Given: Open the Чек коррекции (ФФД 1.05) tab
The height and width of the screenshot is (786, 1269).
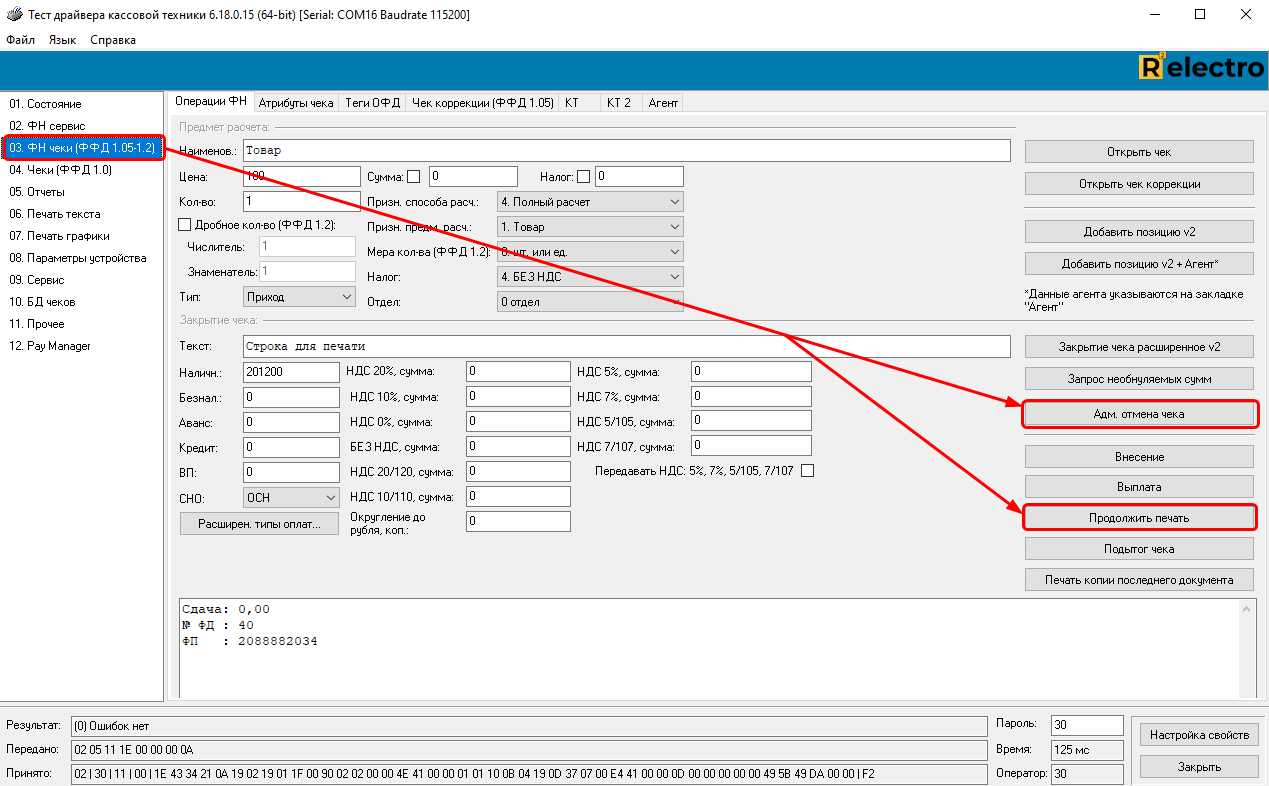Looking at the screenshot, I should pyautogui.click(x=482, y=102).
